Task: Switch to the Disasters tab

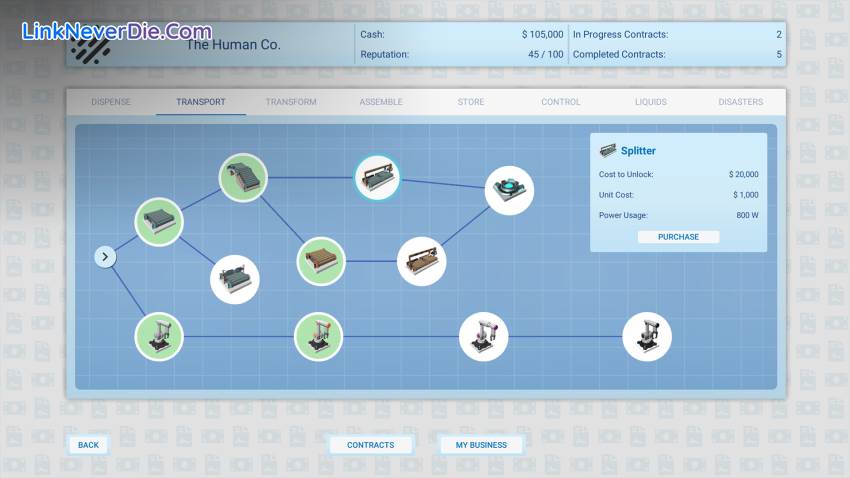Action: tap(740, 102)
